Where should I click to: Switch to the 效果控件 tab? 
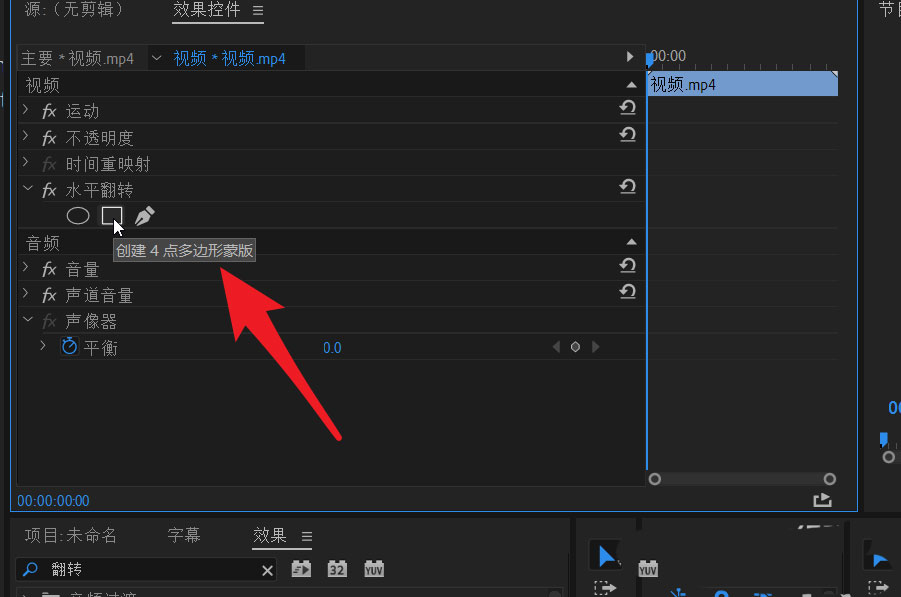coord(207,11)
